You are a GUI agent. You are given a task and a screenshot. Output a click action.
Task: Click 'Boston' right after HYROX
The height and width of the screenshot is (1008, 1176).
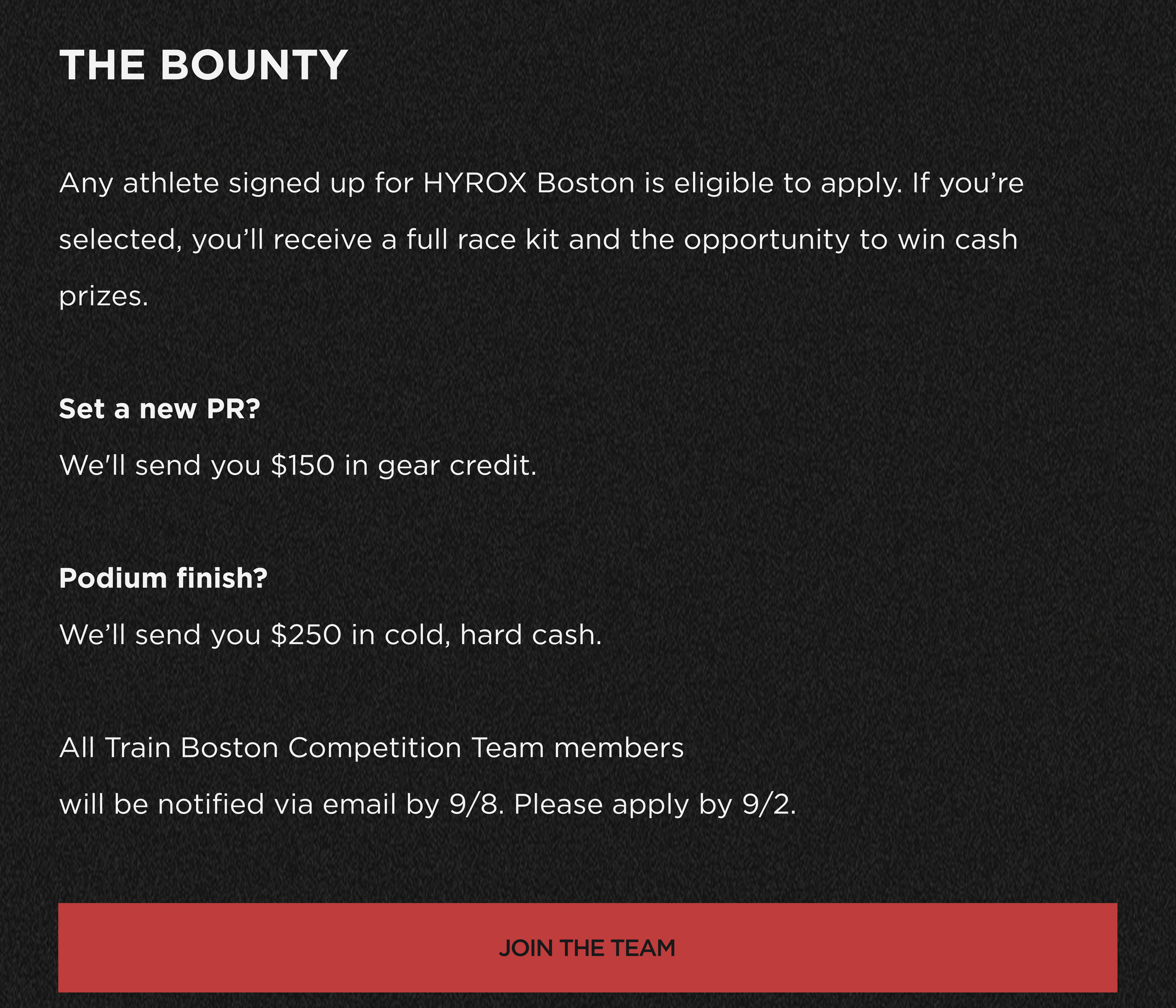[x=585, y=183]
